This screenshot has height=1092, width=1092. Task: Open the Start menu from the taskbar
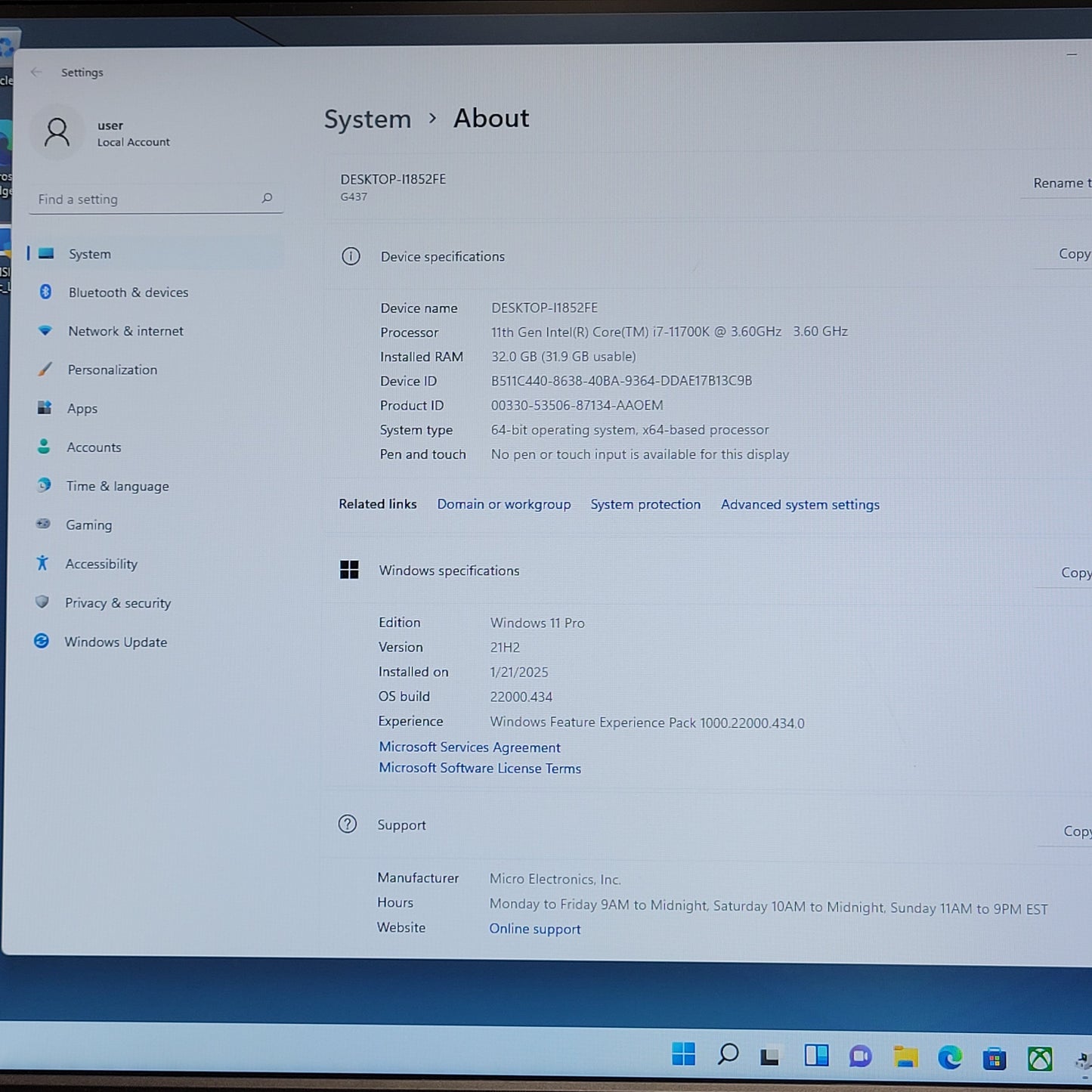click(x=683, y=1053)
